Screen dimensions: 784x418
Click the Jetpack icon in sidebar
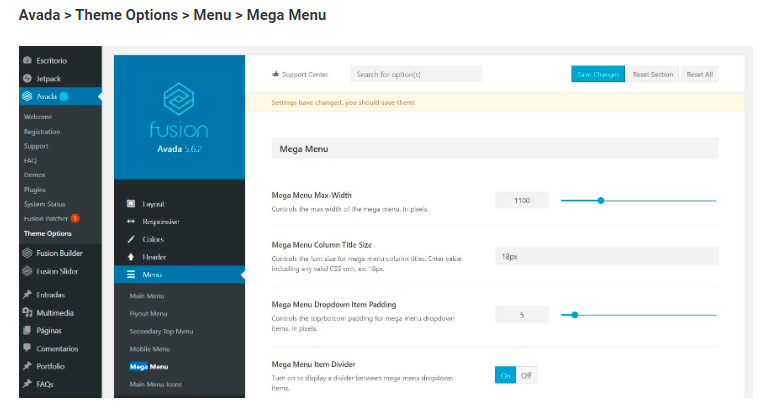coord(28,78)
